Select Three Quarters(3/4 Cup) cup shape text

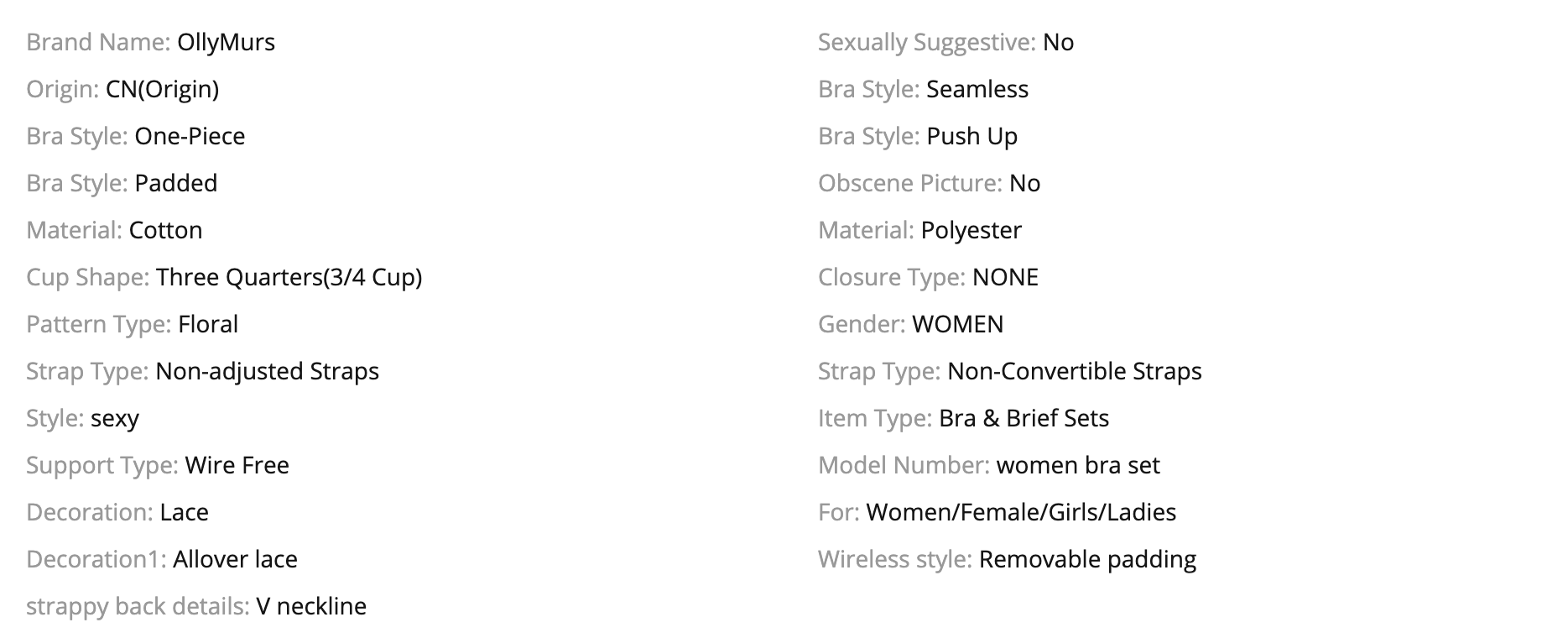tap(289, 277)
